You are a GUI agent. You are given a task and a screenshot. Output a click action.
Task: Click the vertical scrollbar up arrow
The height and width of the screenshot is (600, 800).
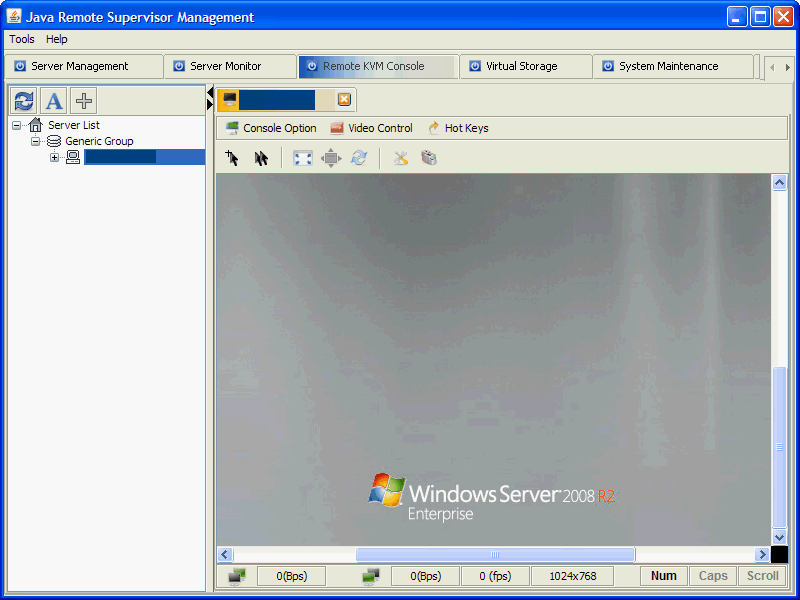click(779, 182)
